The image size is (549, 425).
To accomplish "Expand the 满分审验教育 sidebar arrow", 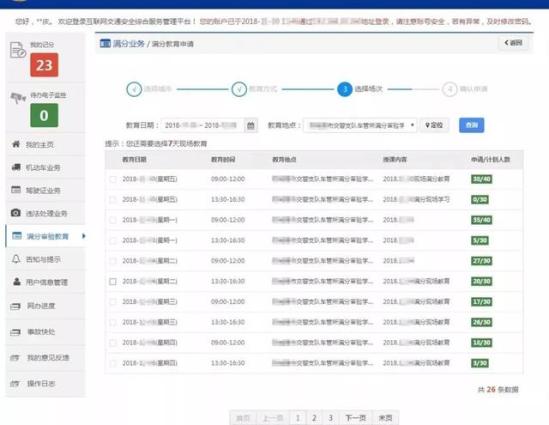I will tap(83, 236).
